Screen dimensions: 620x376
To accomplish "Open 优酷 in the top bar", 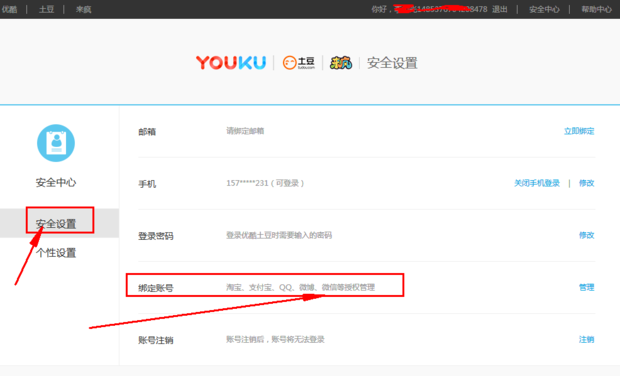I will (x=9, y=9).
